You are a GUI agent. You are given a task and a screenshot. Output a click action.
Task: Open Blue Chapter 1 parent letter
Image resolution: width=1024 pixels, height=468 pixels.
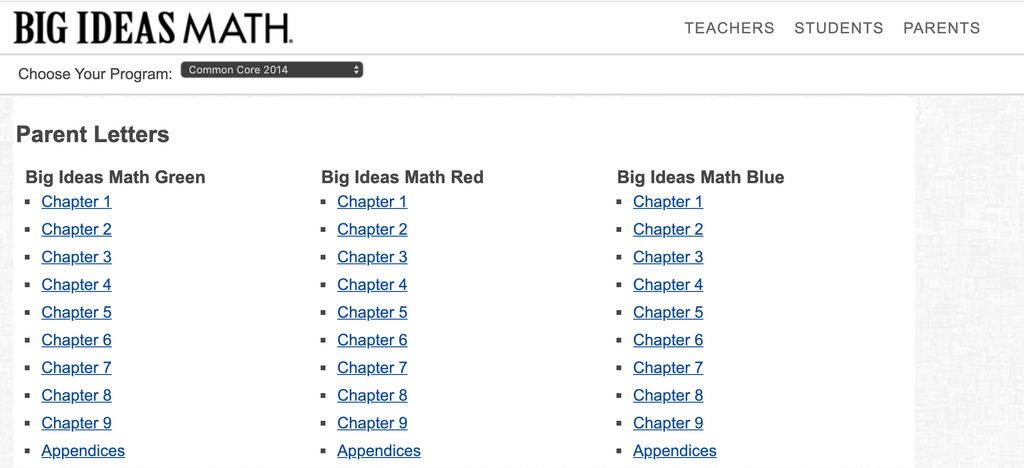click(x=668, y=202)
